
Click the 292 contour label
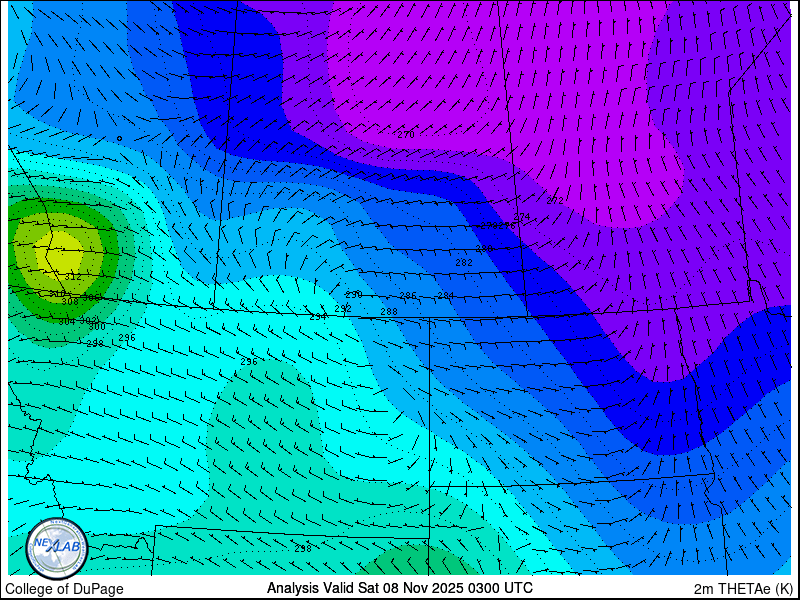(x=343, y=309)
